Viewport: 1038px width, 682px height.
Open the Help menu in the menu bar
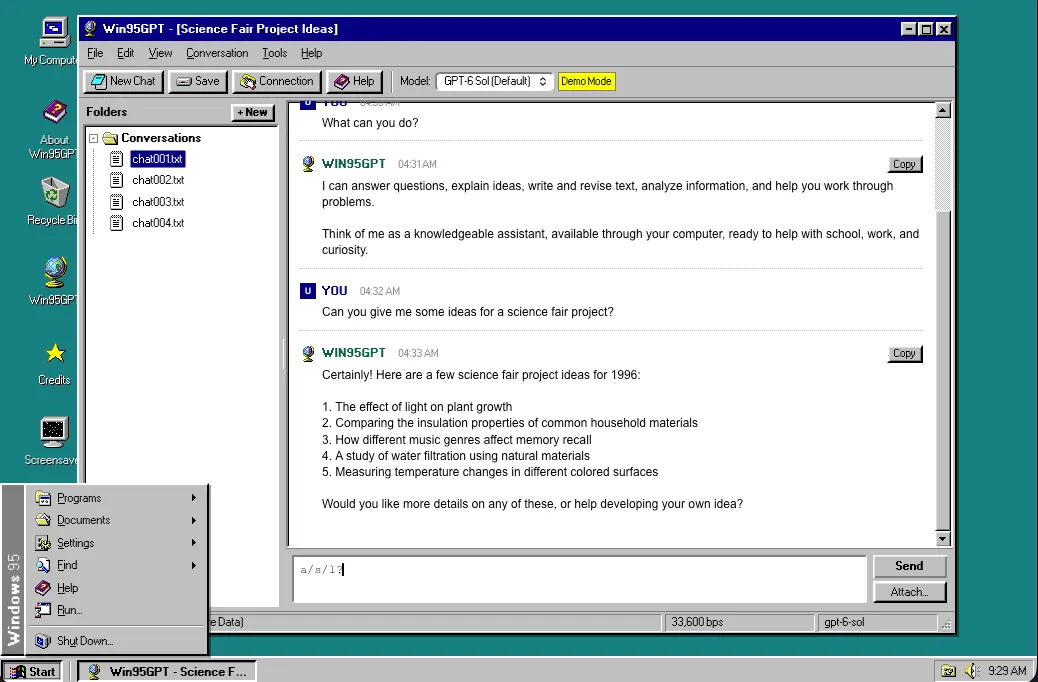point(311,53)
